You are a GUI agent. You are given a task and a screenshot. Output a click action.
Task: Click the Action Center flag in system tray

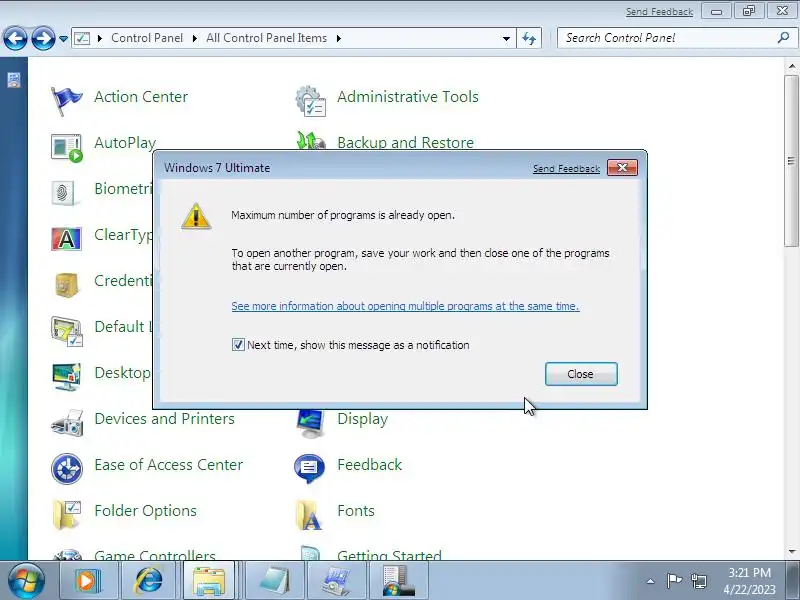pos(674,580)
